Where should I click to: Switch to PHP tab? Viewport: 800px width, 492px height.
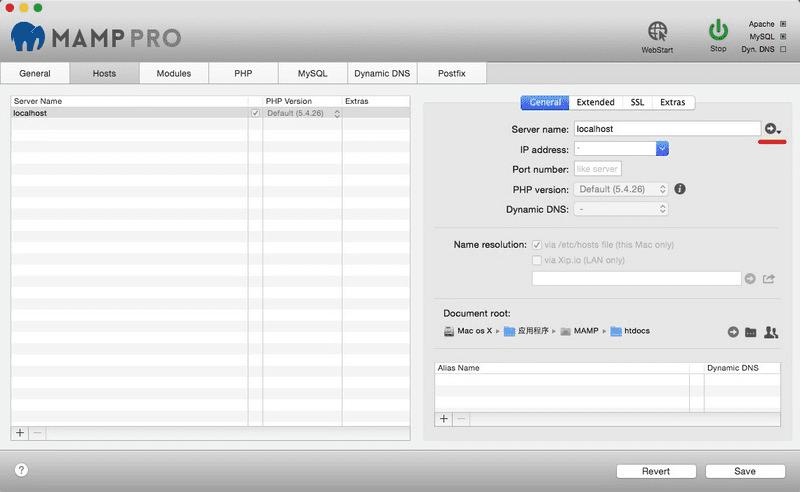pyautogui.click(x=243, y=73)
